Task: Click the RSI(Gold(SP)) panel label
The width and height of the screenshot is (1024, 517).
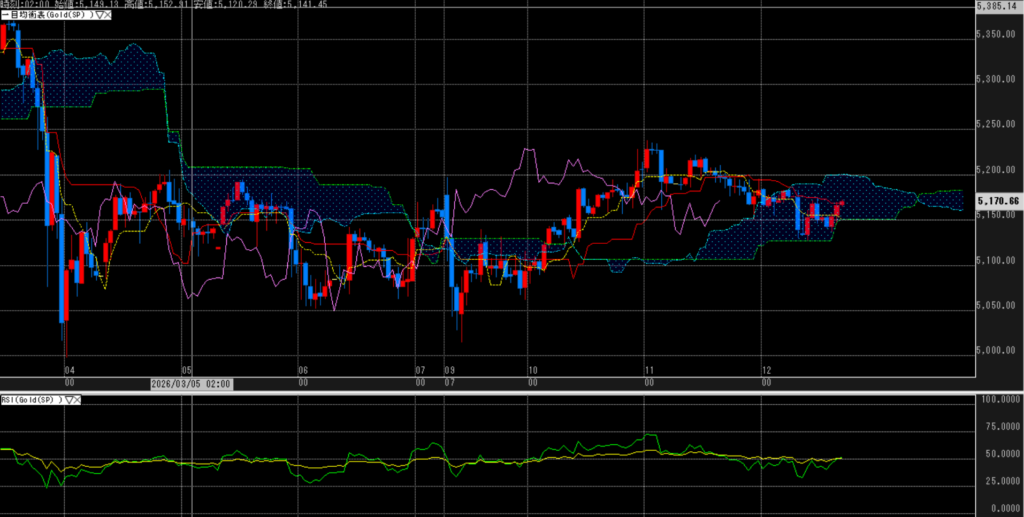Action: (x=32, y=399)
